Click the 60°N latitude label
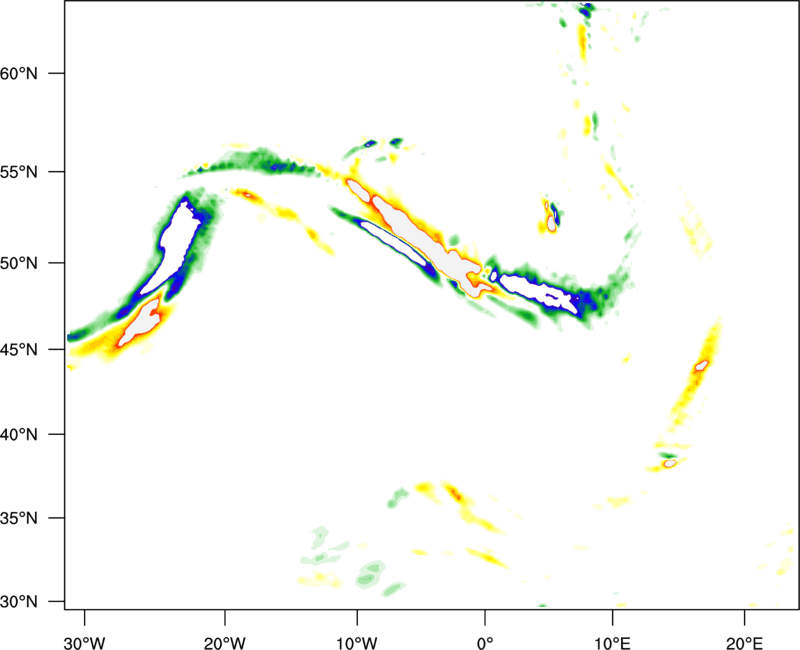This screenshot has width=800, height=650. click(x=19, y=73)
